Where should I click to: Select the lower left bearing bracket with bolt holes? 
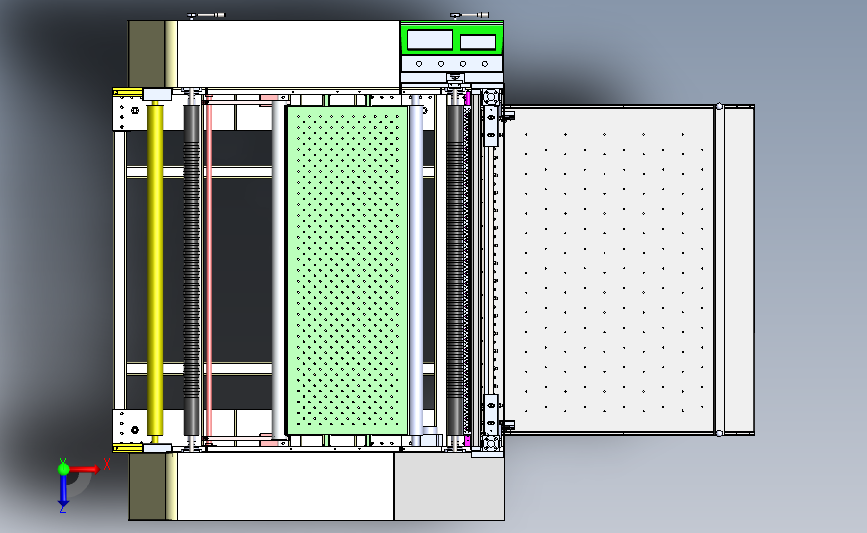129,426
